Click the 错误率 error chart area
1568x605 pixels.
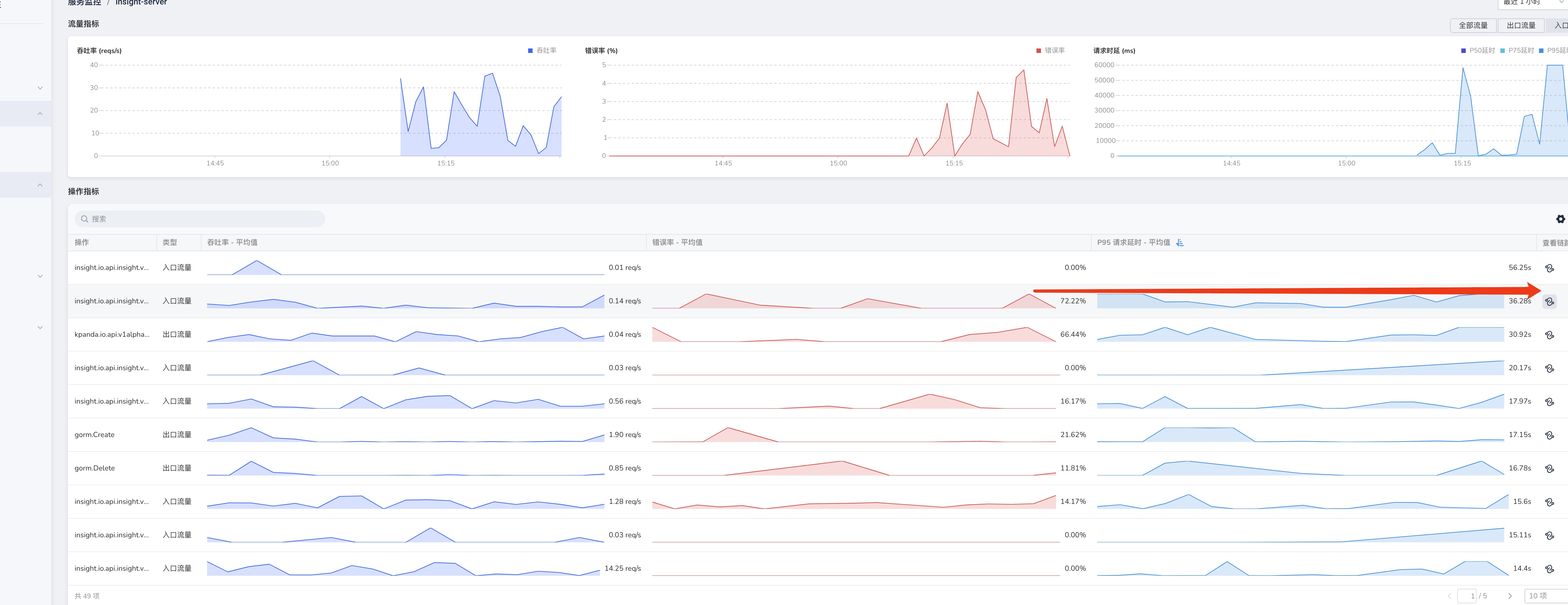839,110
